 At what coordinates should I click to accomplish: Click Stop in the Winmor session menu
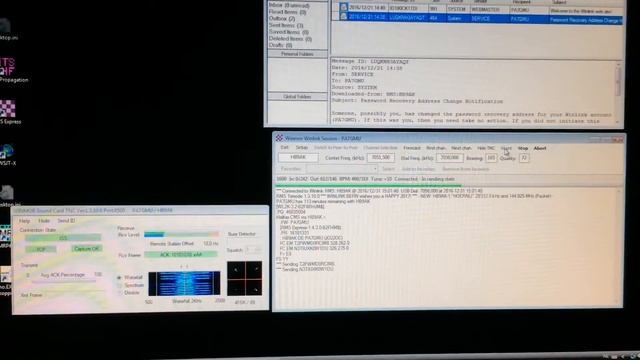pos(523,148)
